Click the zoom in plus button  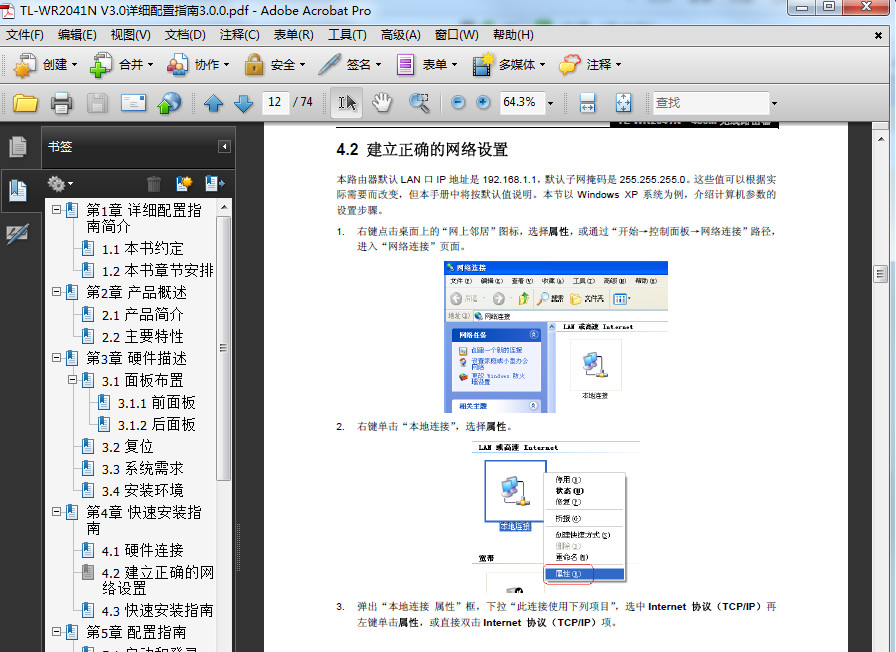(x=483, y=103)
